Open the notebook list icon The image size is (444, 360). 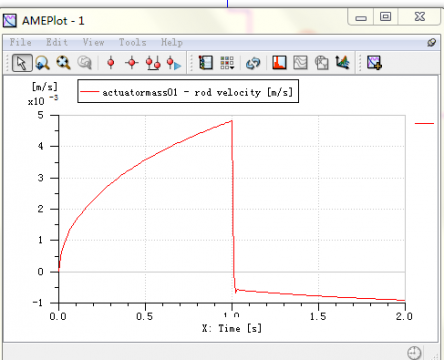[x=206, y=63]
